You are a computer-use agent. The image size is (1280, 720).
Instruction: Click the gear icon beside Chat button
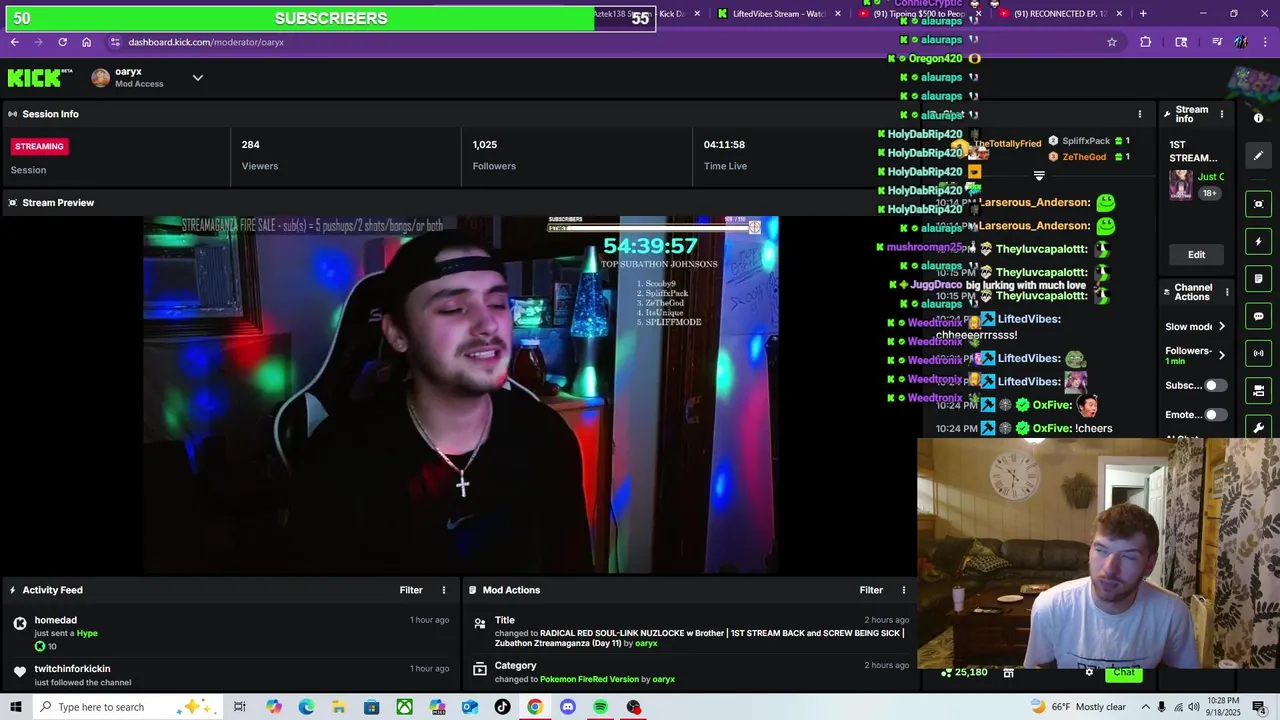click(1089, 672)
